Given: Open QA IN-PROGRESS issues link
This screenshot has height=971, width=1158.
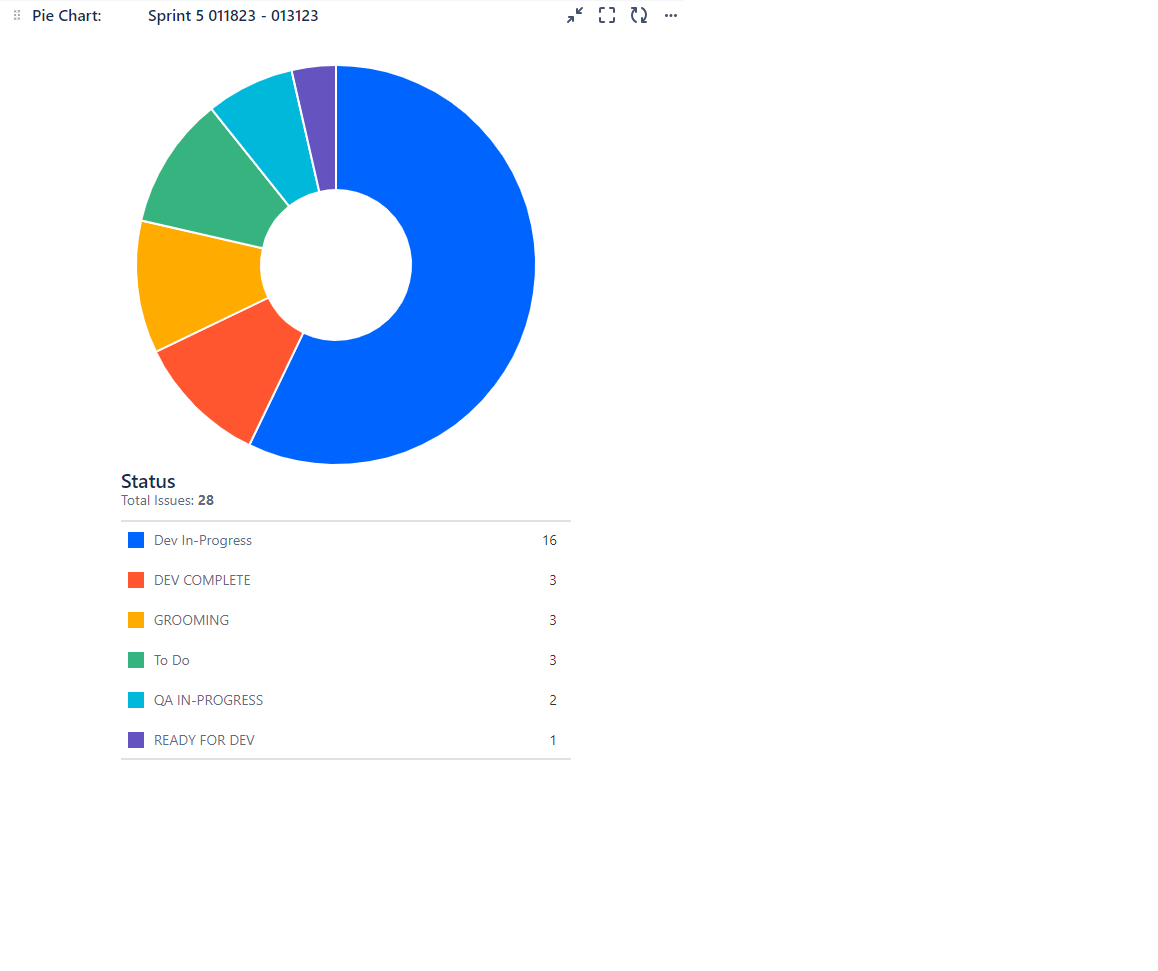Looking at the screenshot, I should click(x=208, y=700).
